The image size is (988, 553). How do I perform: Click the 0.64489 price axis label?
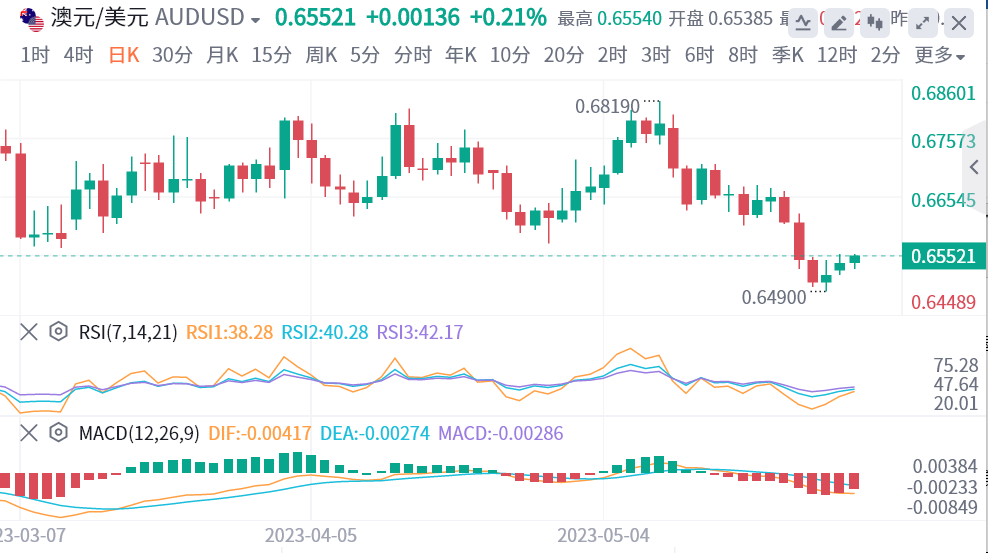coord(943,302)
